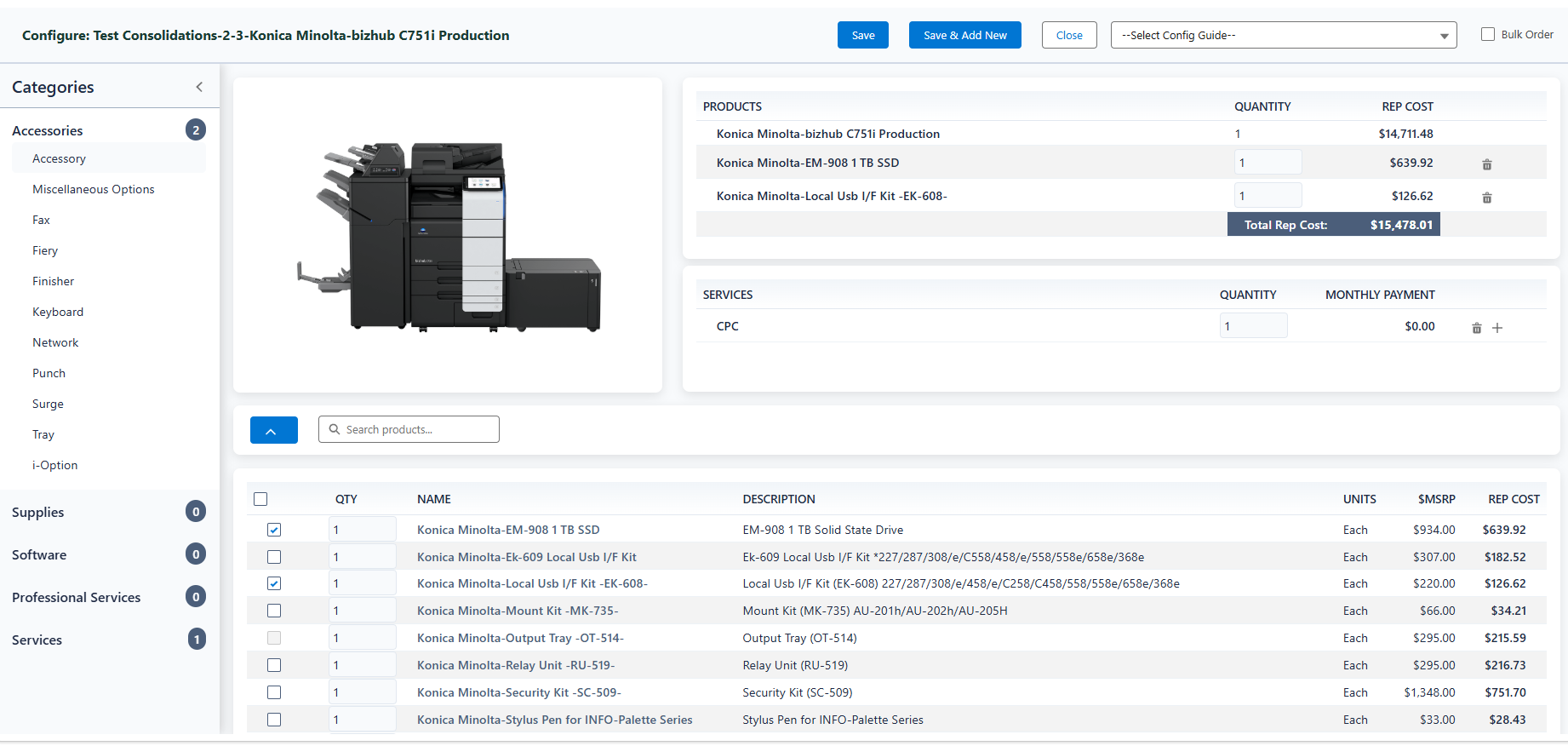Viewport: 1568px width, 746px height.
Task: Select the Tray subcategory
Action: tap(43, 434)
